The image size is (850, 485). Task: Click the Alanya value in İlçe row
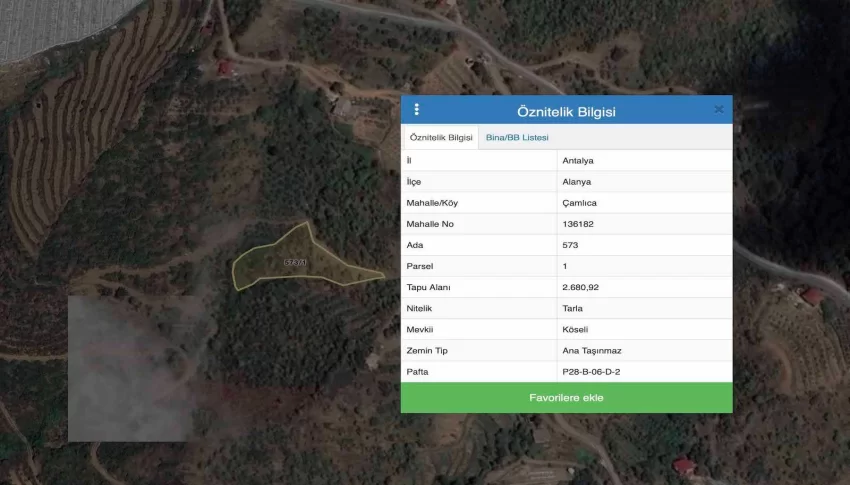tap(577, 182)
